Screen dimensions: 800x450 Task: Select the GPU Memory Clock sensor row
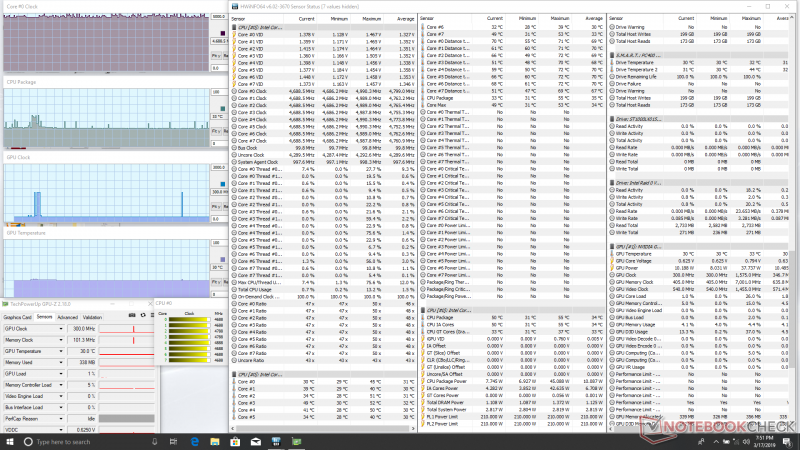pos(700,282)
